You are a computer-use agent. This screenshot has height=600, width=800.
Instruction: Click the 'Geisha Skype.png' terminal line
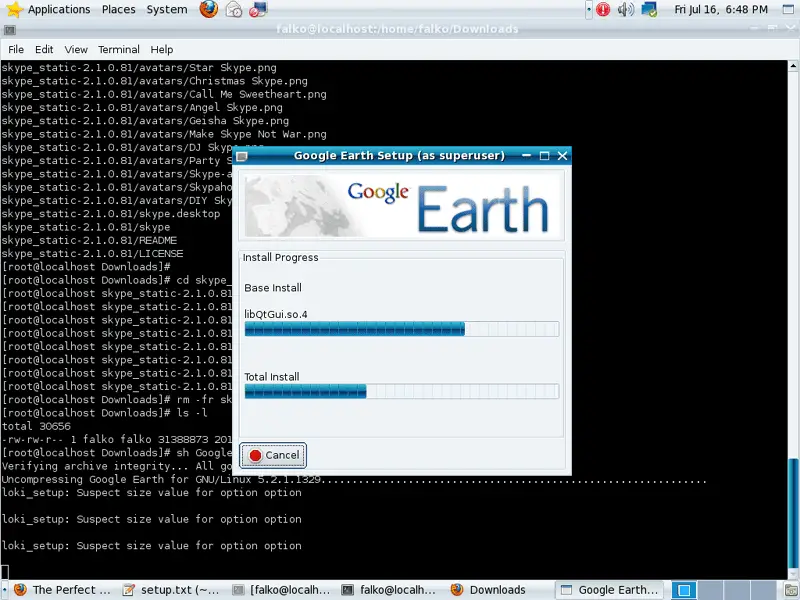click(145, 121)
